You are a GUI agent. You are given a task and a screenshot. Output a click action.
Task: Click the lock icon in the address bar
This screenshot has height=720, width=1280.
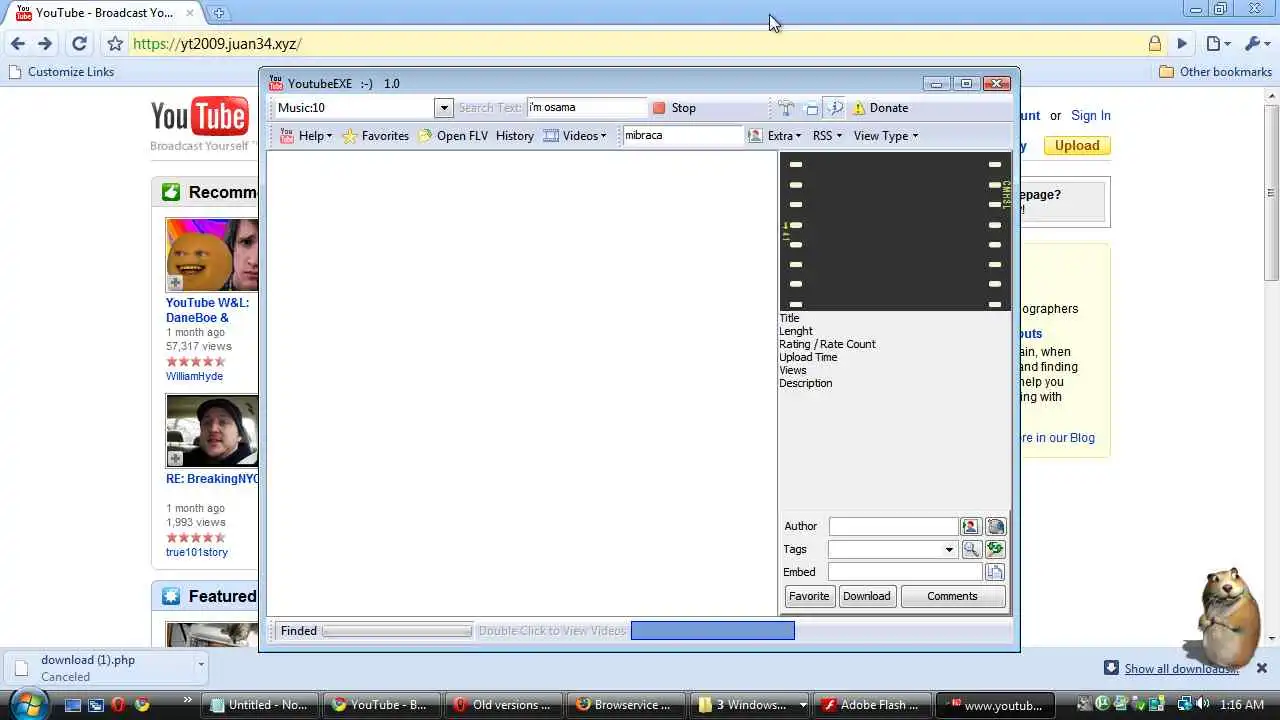1155,44
